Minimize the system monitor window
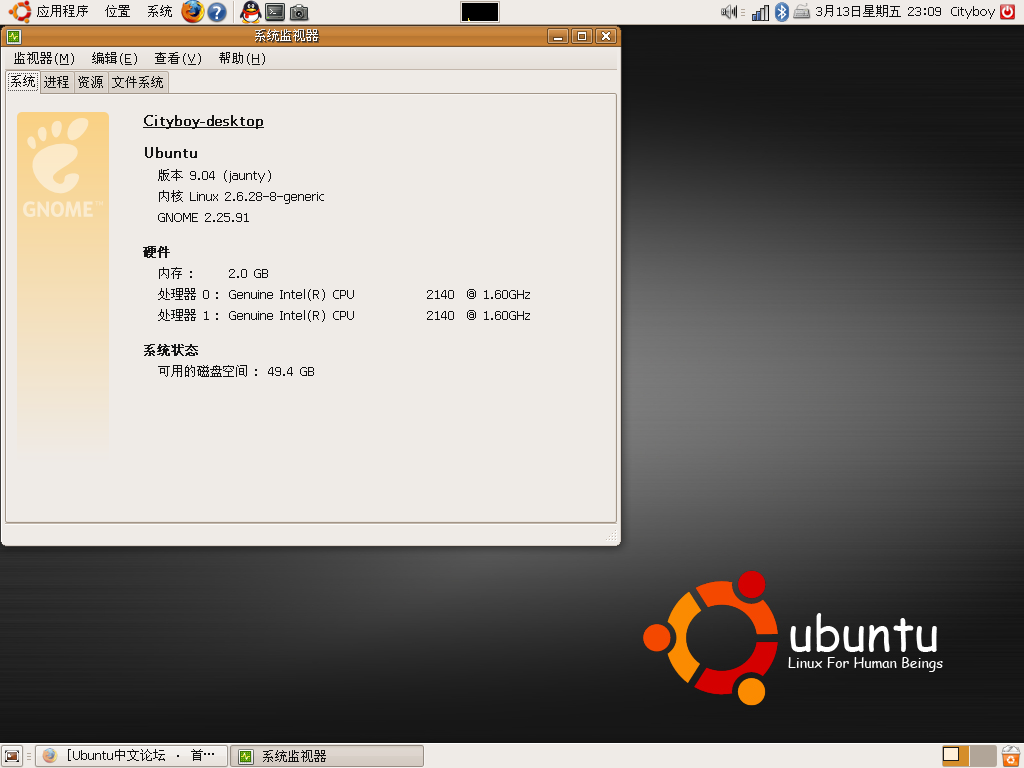The image size is (1024, 768). tap(557, 37)
